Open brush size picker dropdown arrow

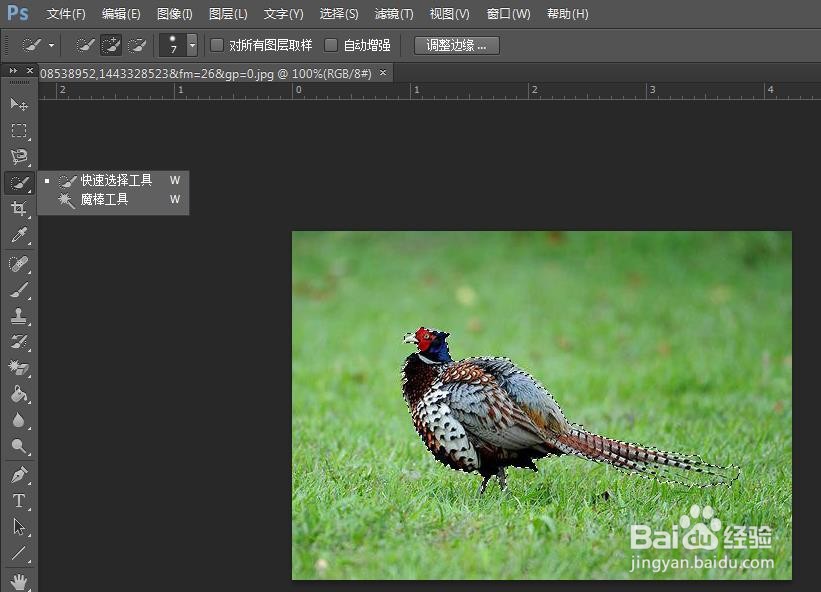pos(192,45)
